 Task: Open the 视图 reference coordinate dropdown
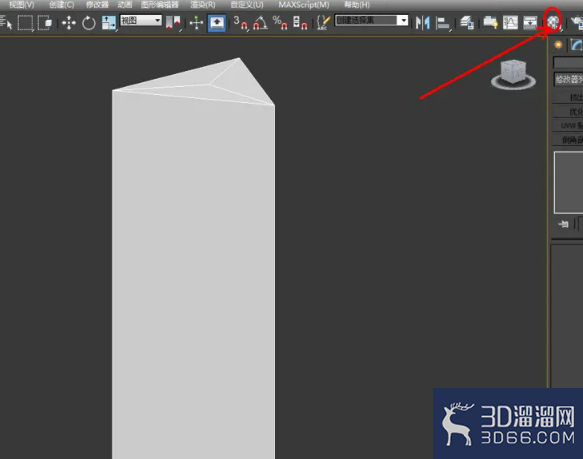tap(141, 20)
